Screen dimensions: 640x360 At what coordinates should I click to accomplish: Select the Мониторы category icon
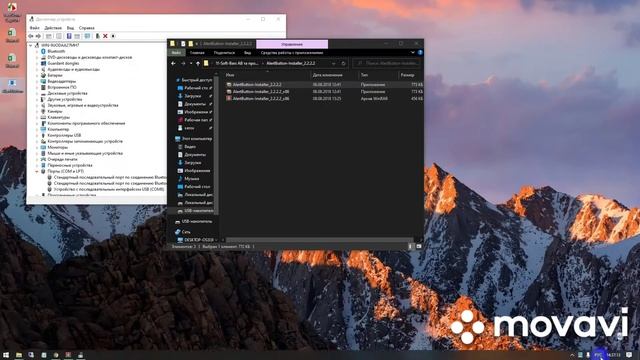pos(43,147)
